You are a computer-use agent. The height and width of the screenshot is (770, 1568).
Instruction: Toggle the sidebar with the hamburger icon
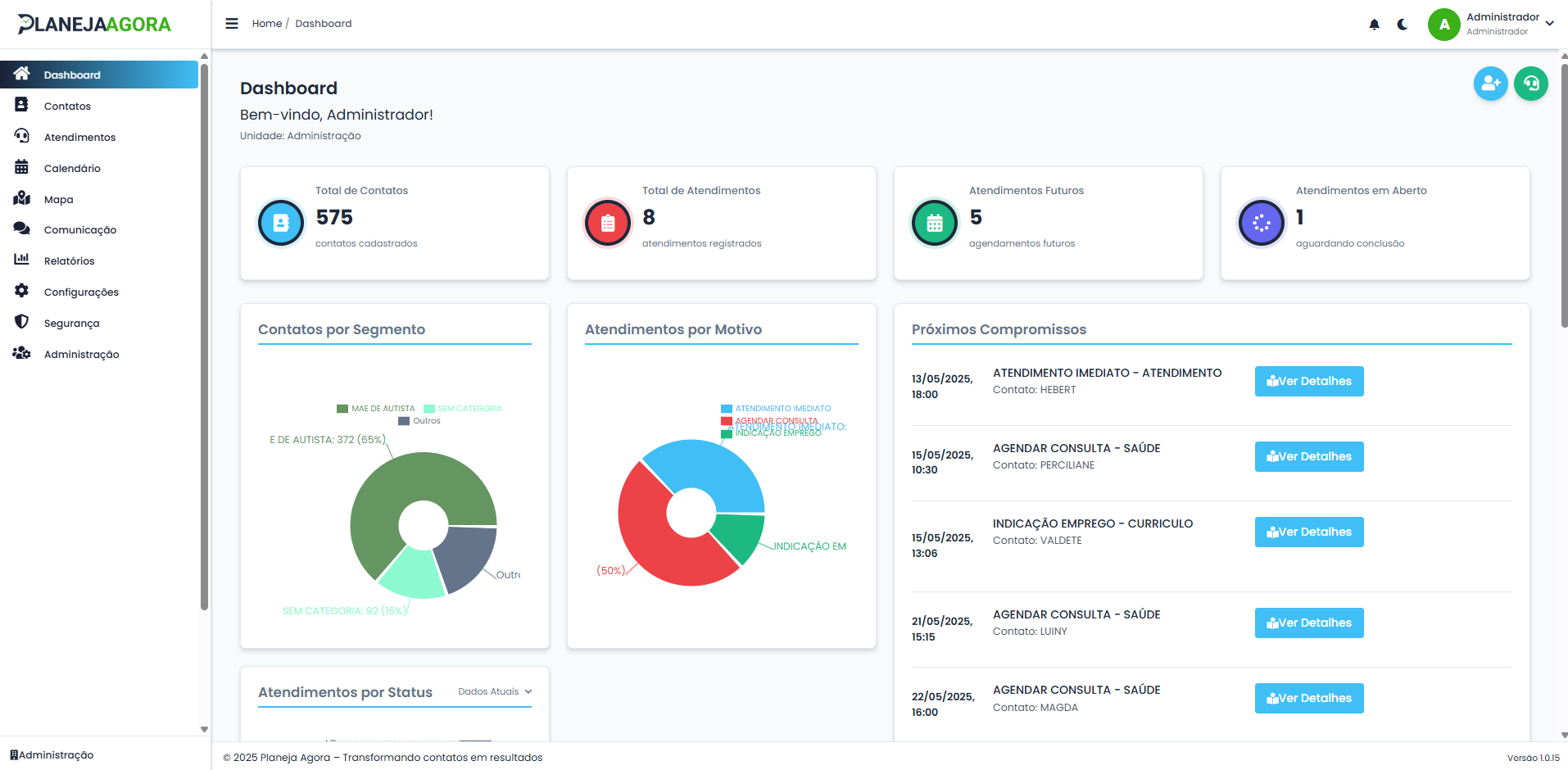(x=232, y=23)
